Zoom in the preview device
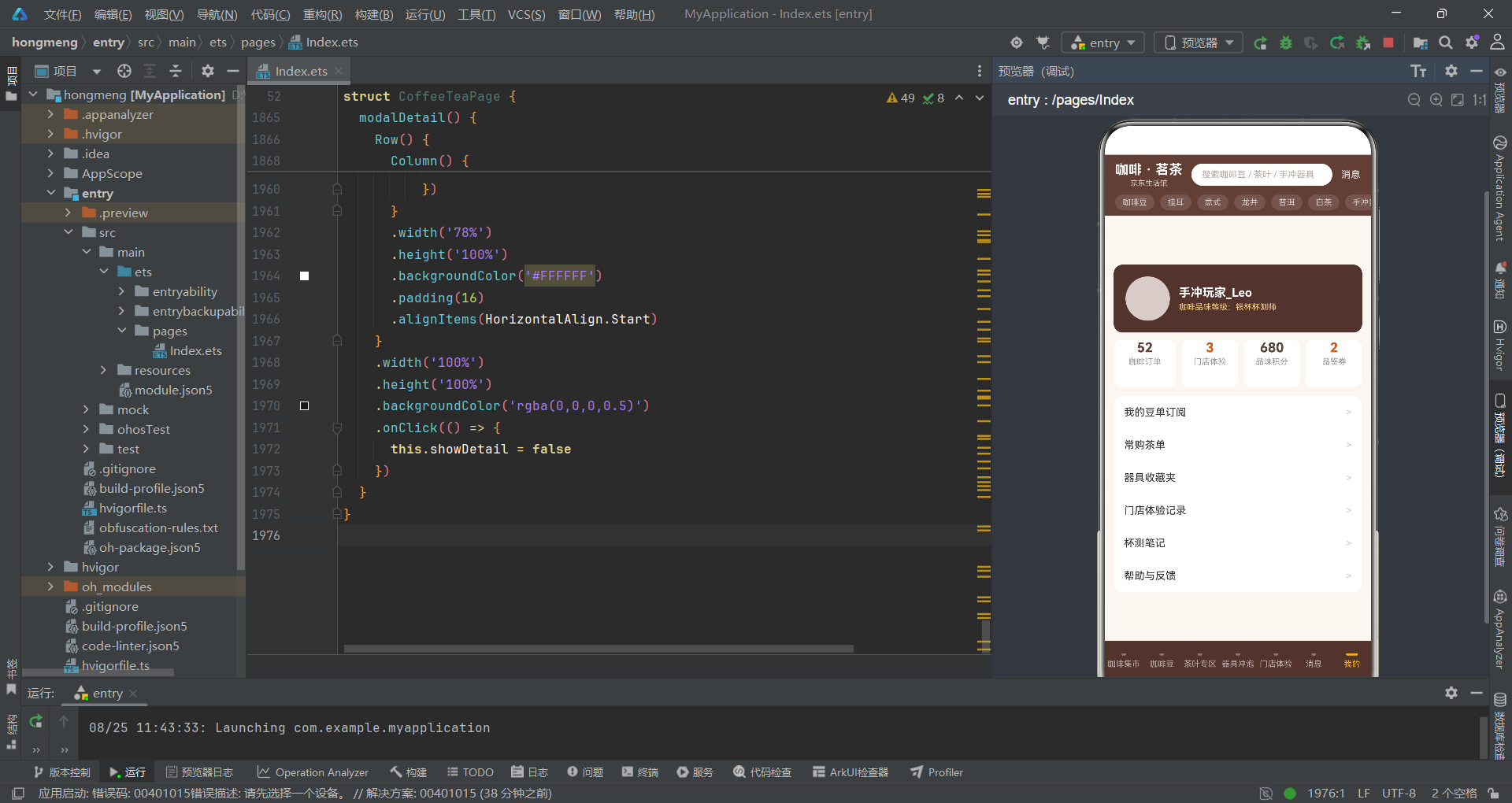The height and width of the screenshot is (803, 1512). (x=1436, y=100)
